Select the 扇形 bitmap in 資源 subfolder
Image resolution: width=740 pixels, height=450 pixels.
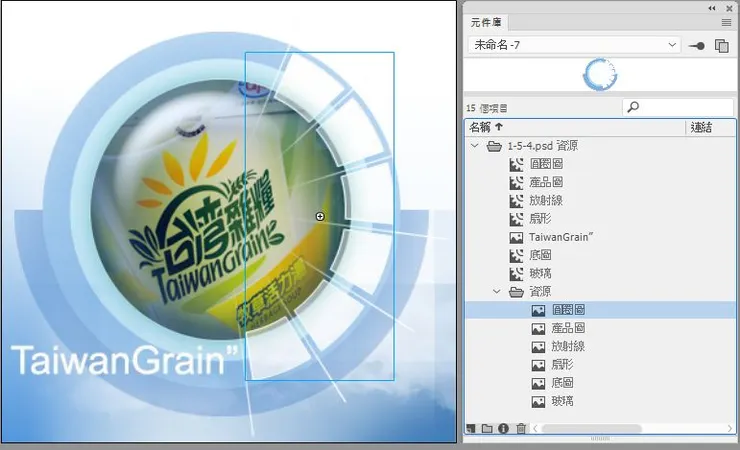pos(599,365)
